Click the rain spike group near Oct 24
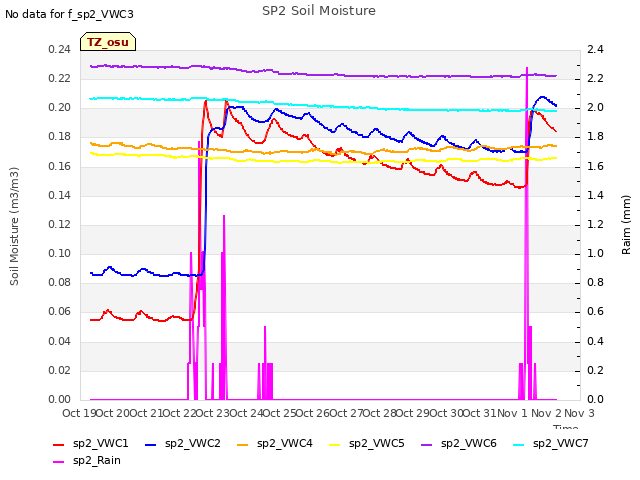The image size is (640, 480). 265,363
